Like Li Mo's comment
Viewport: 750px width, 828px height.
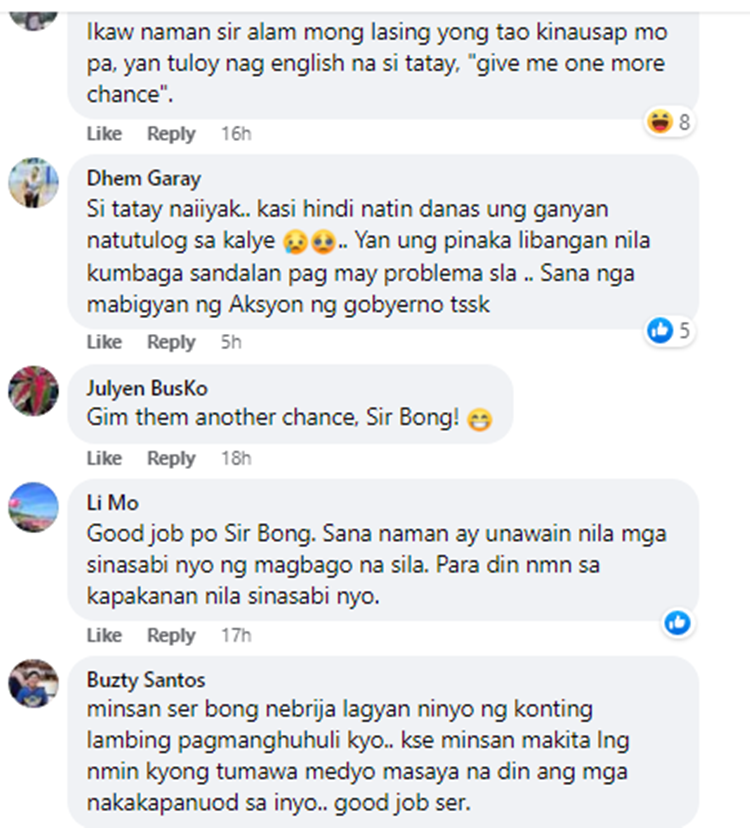coord(104,635)
